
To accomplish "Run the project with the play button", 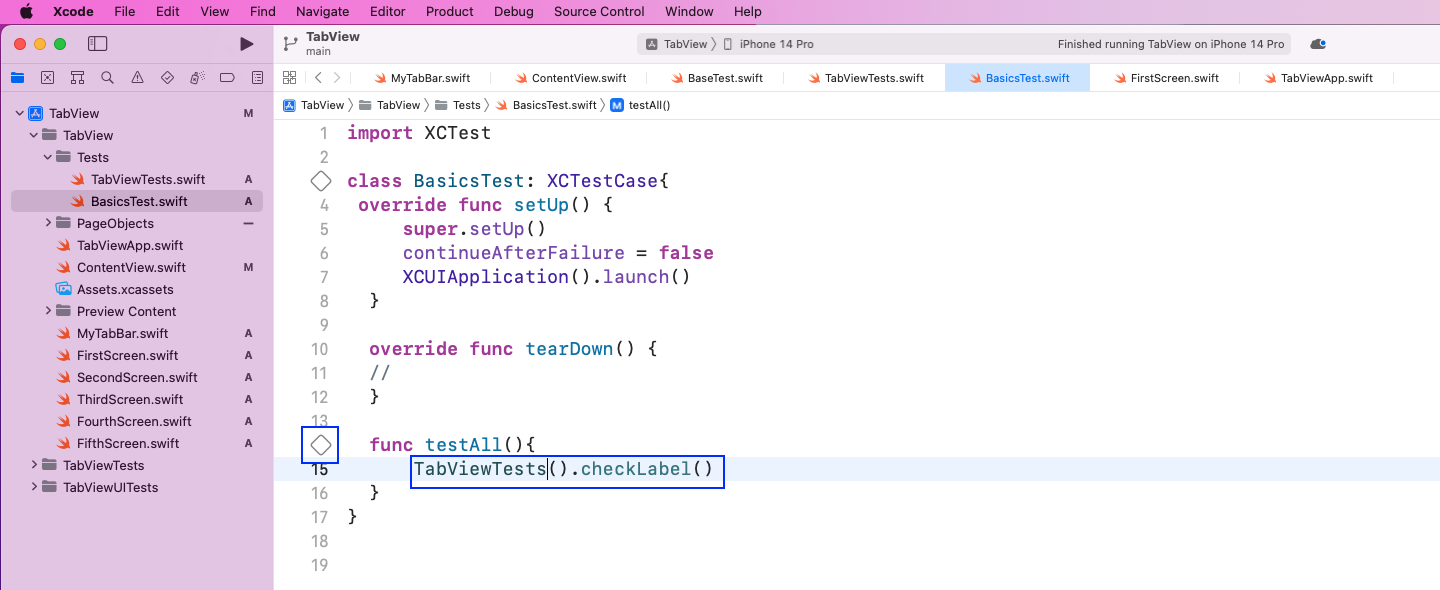I will click(247, 44).
